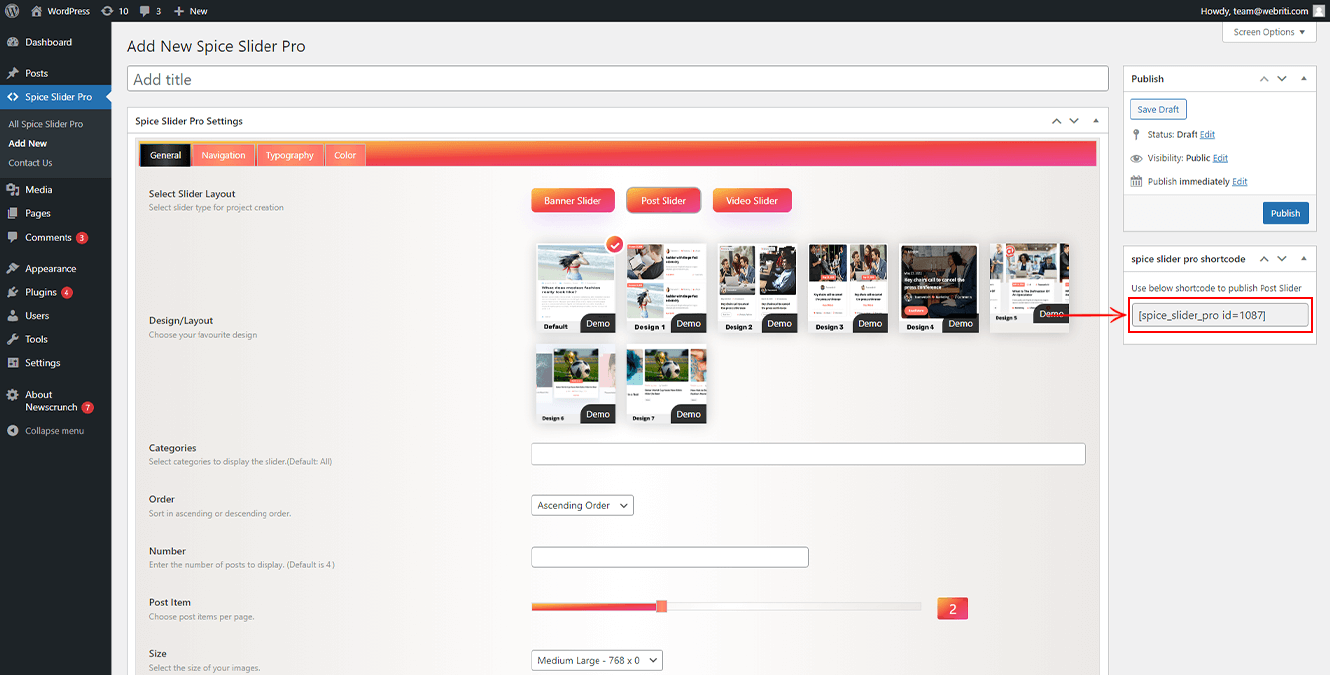Open Demo for Design 1
This screenshot has height=675, width=1330.
tap(688, 323)
